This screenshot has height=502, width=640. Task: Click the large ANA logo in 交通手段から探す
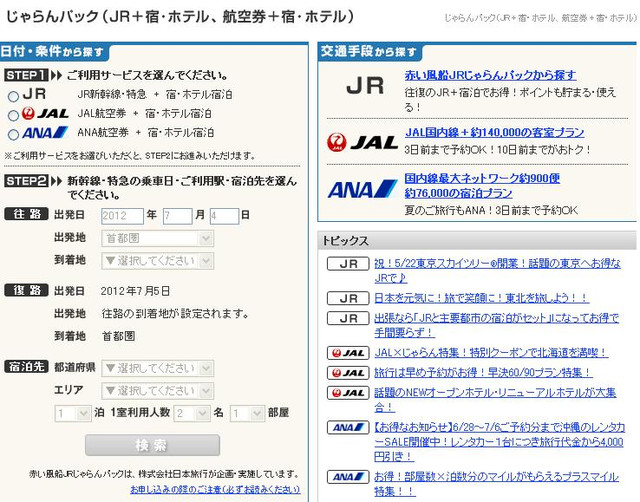point(362,189)
